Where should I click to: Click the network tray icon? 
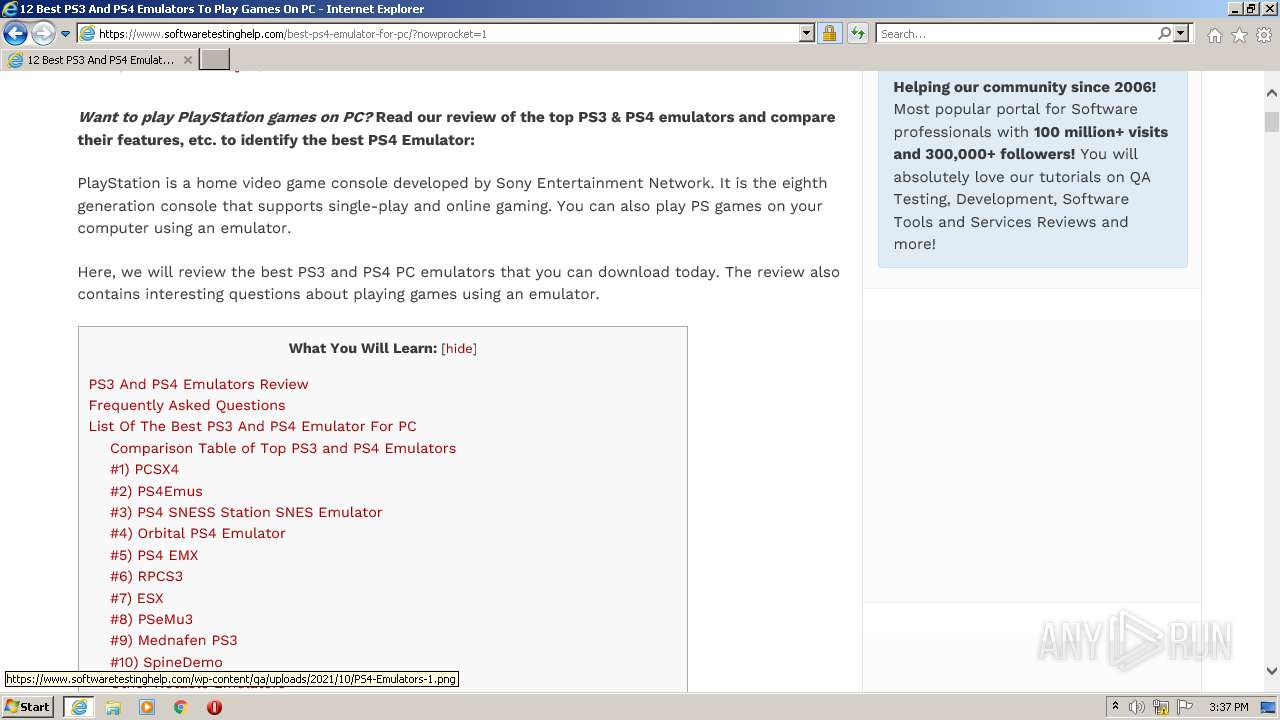[1161, 707]
